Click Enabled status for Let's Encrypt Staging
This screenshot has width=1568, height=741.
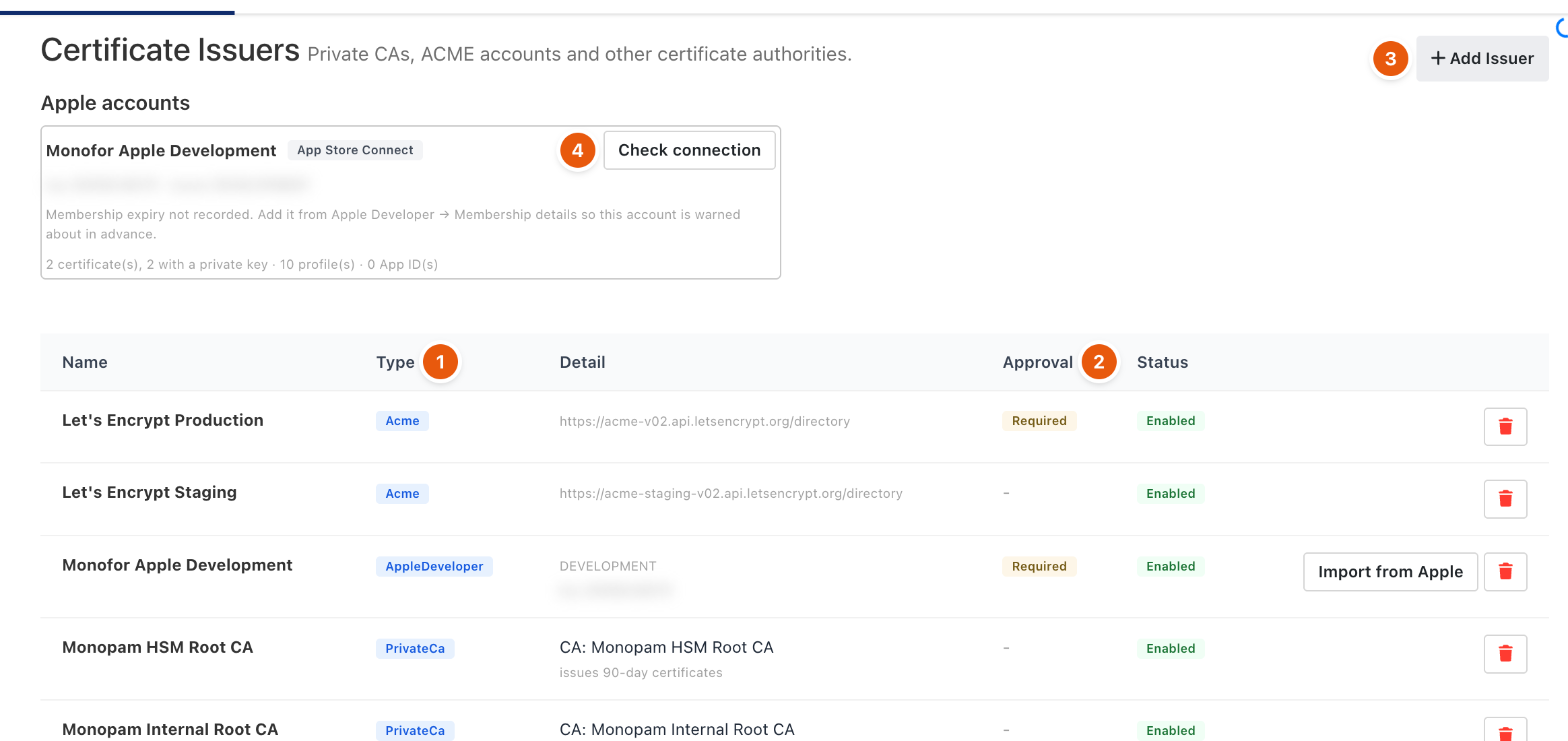[1171, 493]
